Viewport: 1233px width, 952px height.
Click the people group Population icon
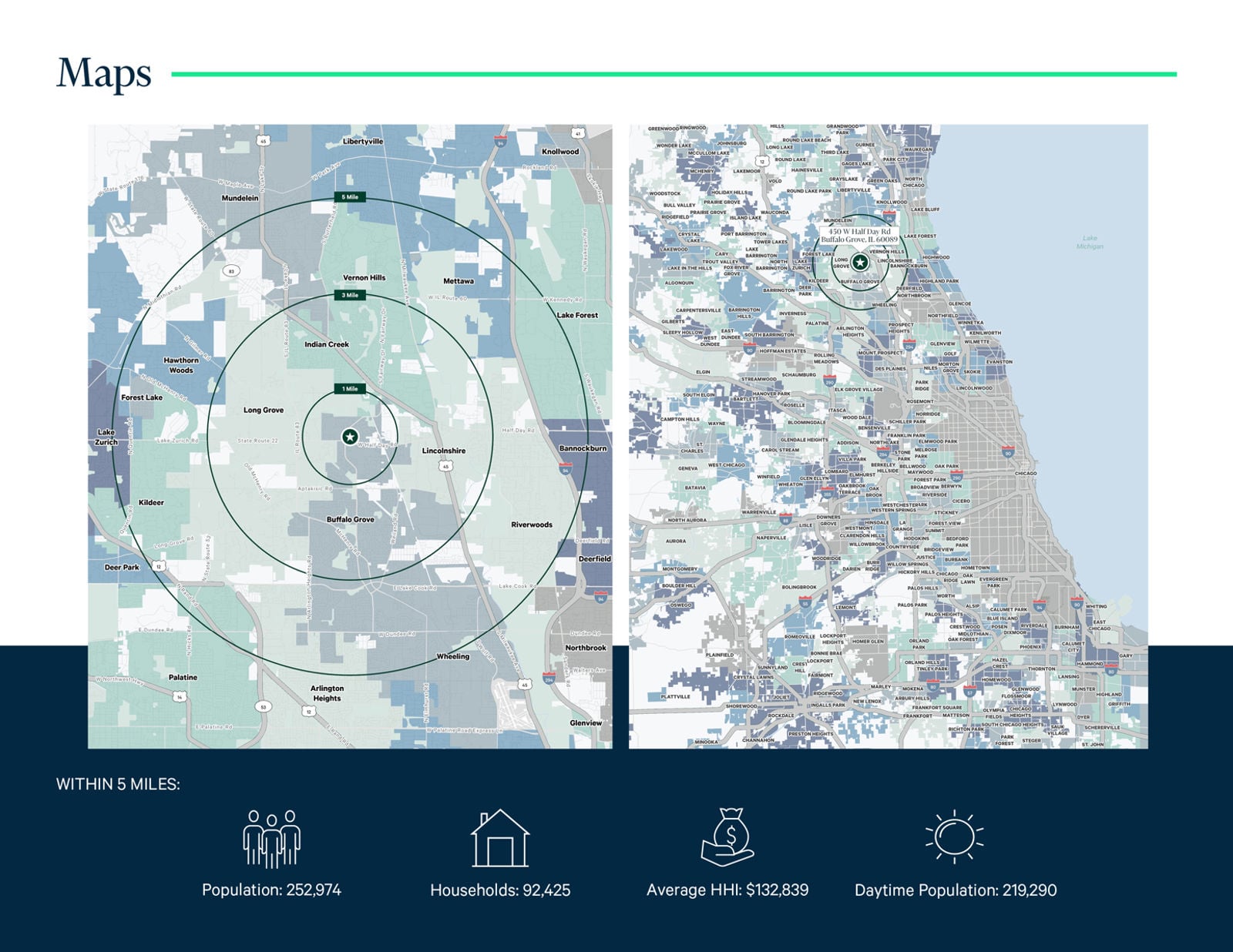pyautogui.click(x=271, y=838)
